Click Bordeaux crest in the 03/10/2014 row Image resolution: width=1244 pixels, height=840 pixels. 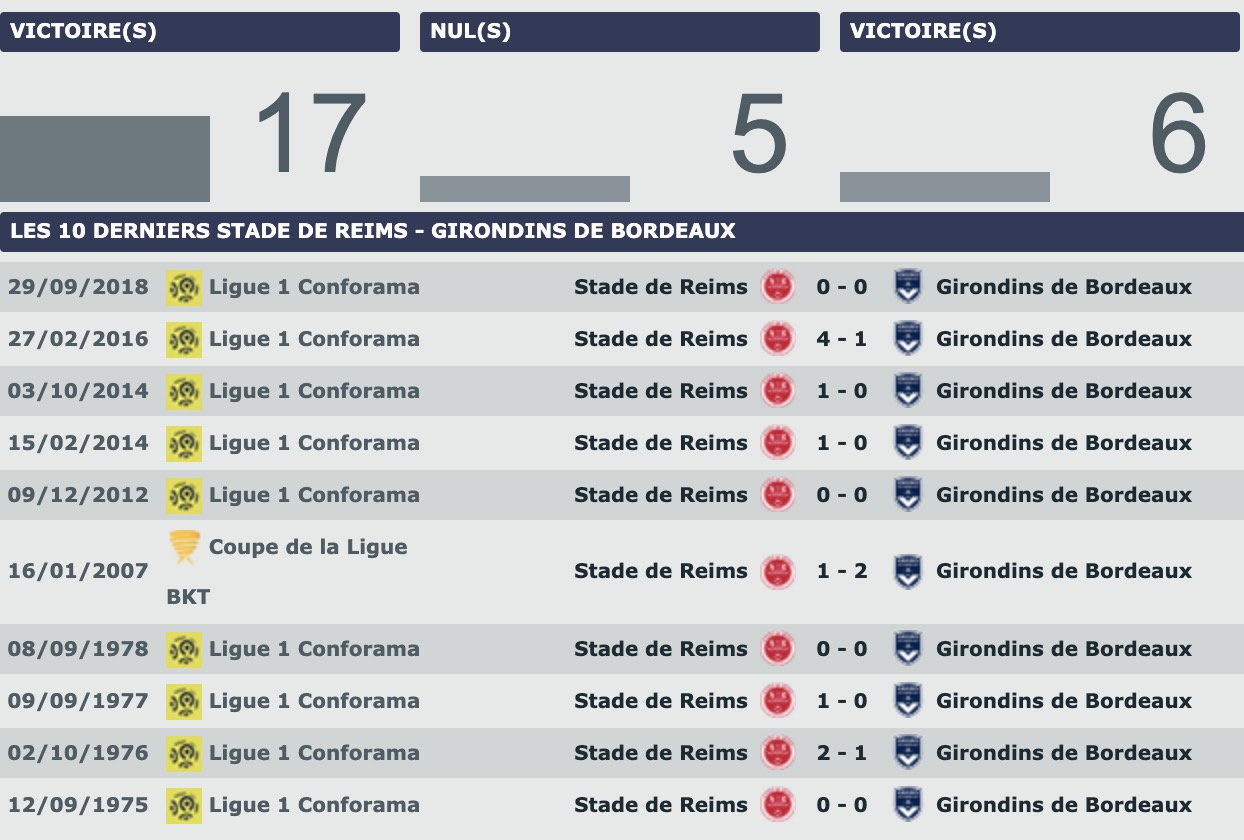(907, 391)
